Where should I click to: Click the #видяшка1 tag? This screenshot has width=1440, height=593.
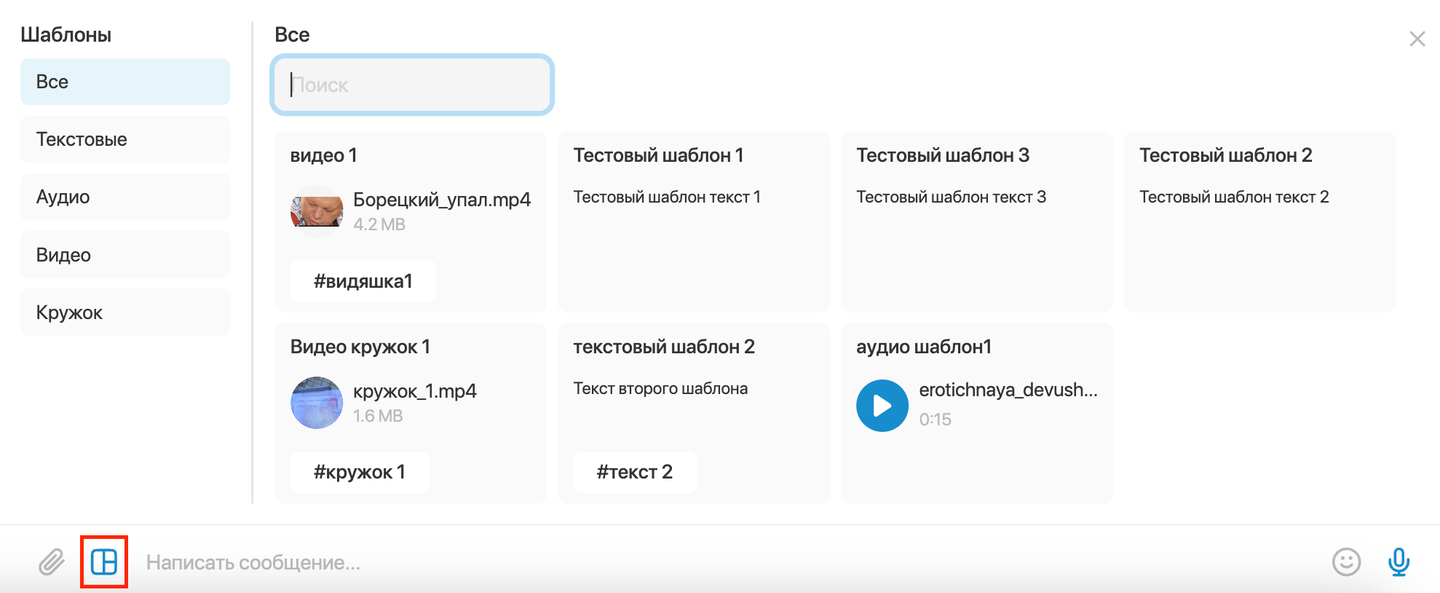point(363,281)
